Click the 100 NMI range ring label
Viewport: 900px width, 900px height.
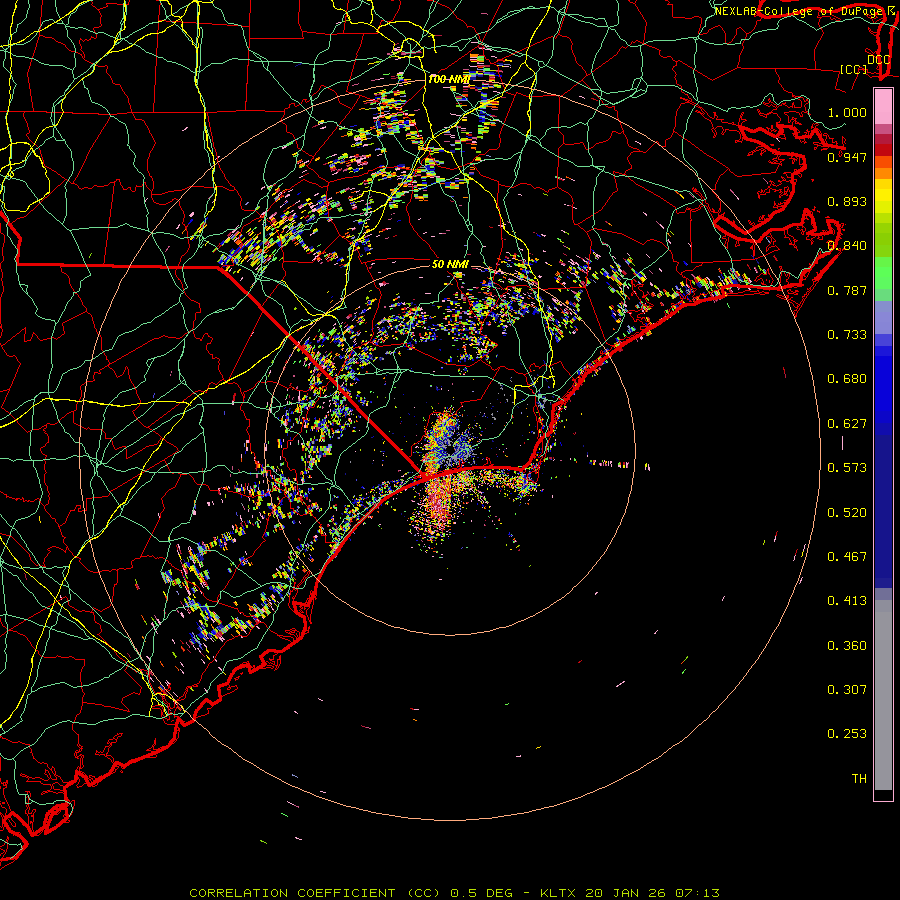pyautogui.click(x=449, y=79)
